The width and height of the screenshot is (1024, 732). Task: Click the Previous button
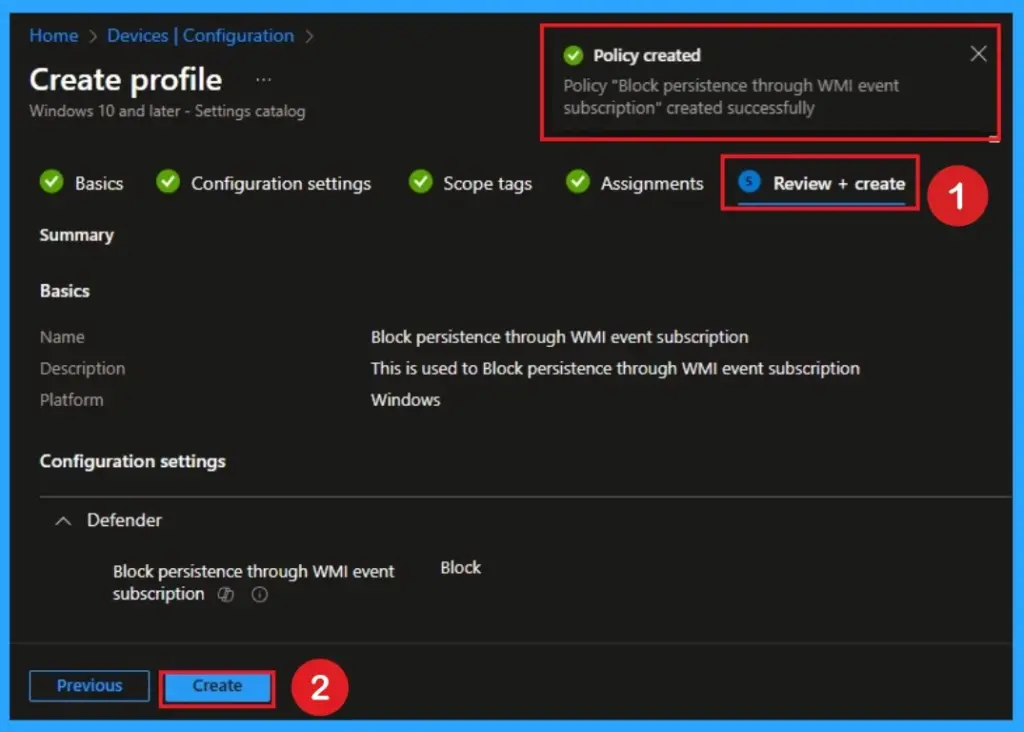click(88, 686)
